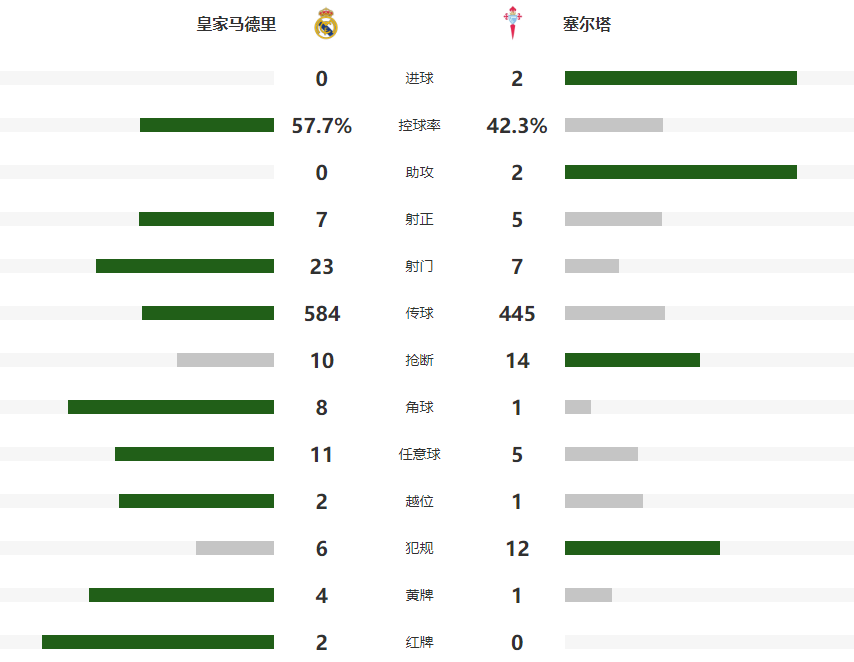Click Celta's green goals bar
The image size is (854, 662).
[680, 78]
